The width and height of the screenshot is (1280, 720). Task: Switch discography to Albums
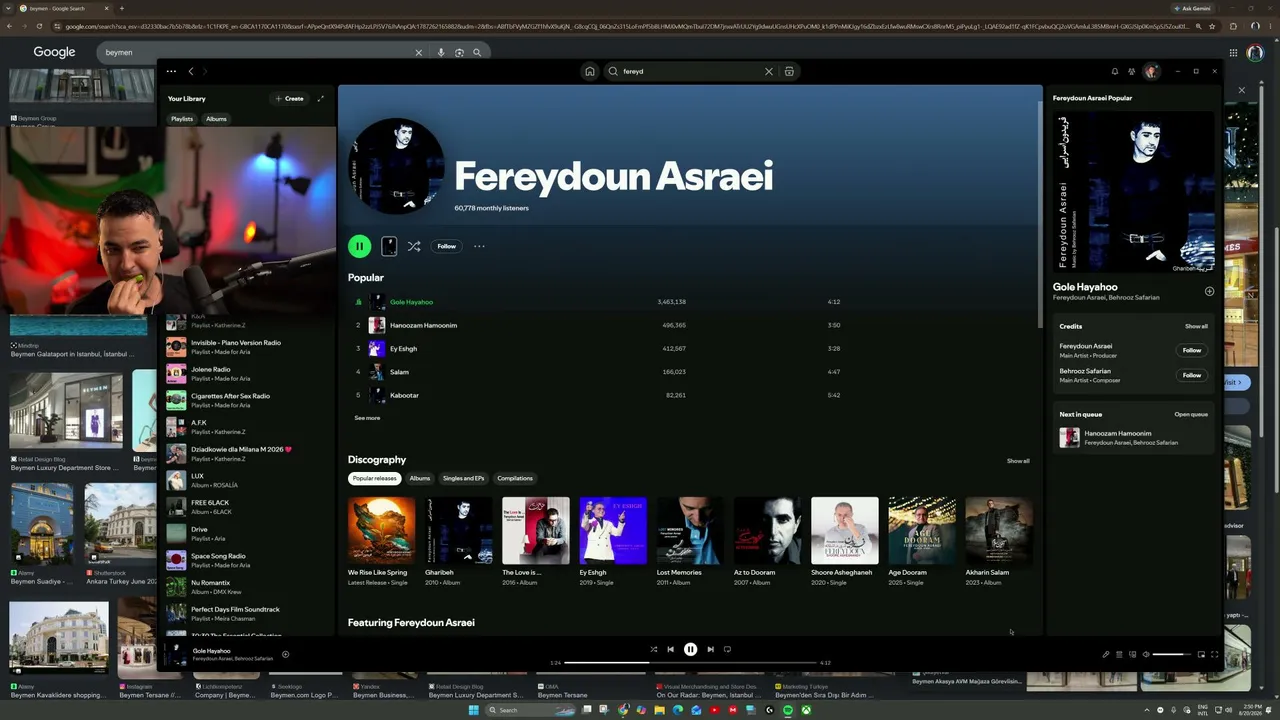point(420,478)
